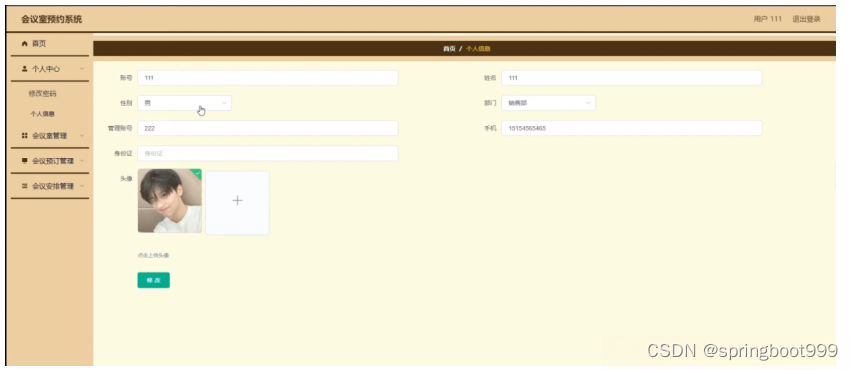Expand the 会议安排管理 menu chevron

pyautogui.click(x=82, y=186)
